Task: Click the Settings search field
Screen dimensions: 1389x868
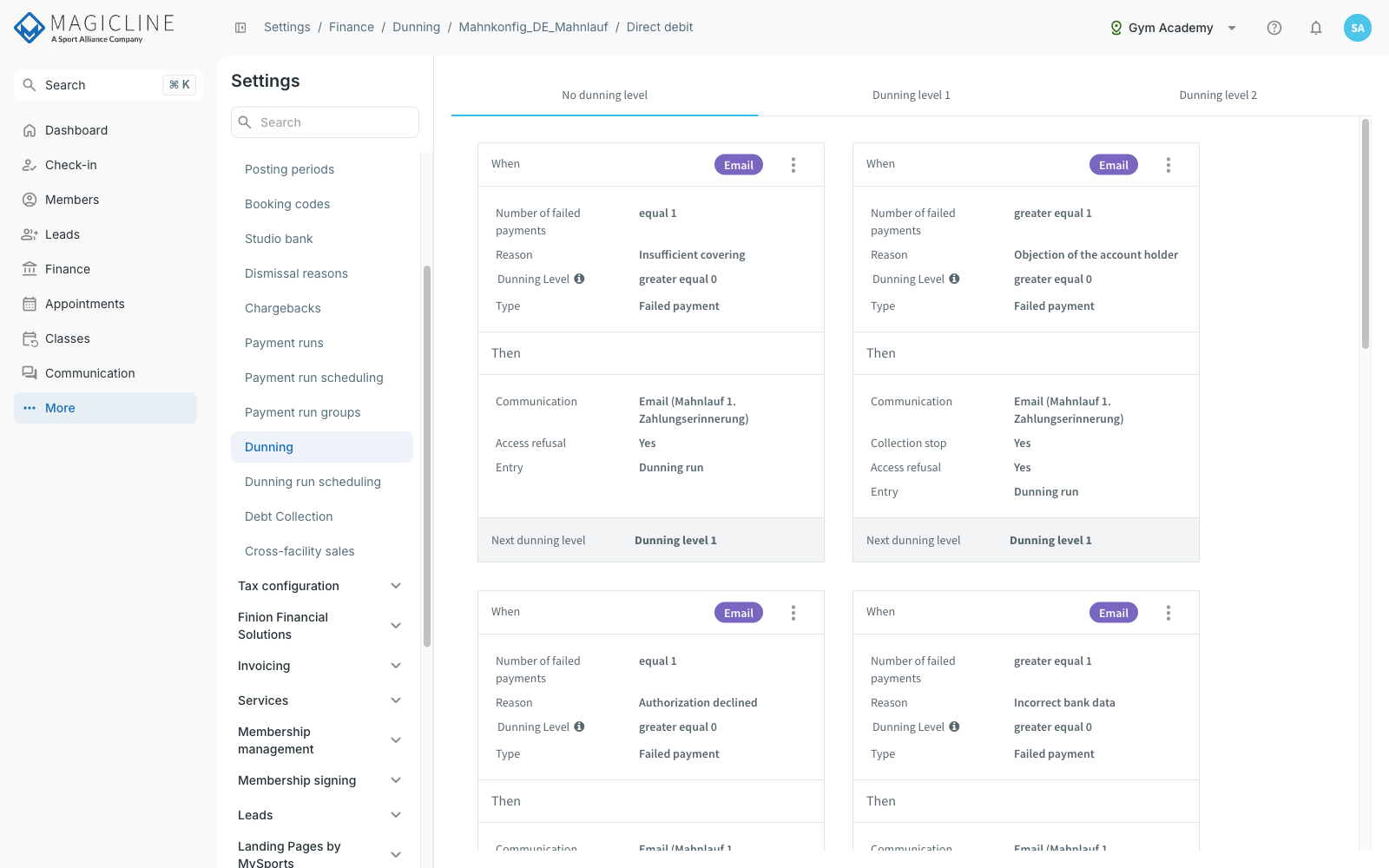Action: pyautogui.click(x=325, y=122)
